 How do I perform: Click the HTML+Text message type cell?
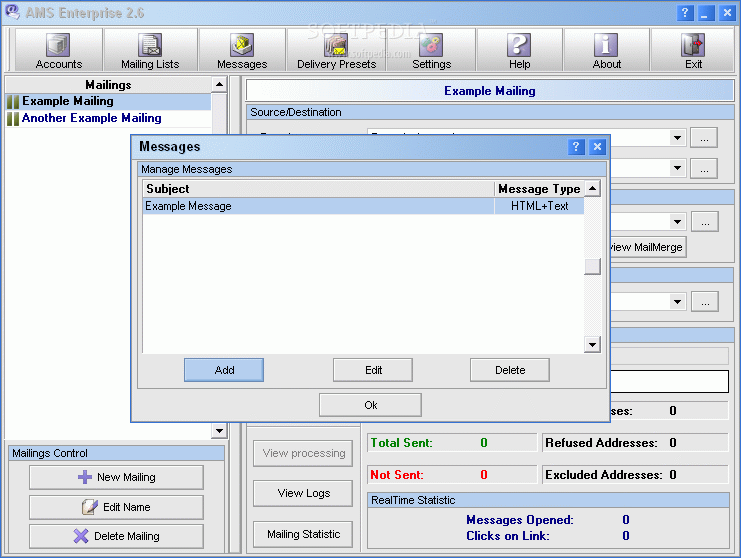pyautogui.click(x=539, y=206)
